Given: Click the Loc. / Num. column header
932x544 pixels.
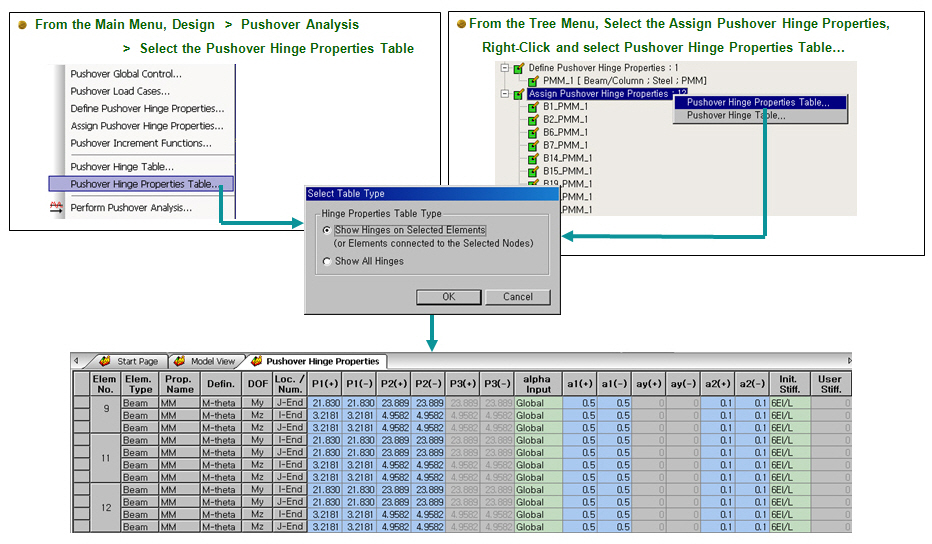Looking at the screenshot, I should point(289,384).
